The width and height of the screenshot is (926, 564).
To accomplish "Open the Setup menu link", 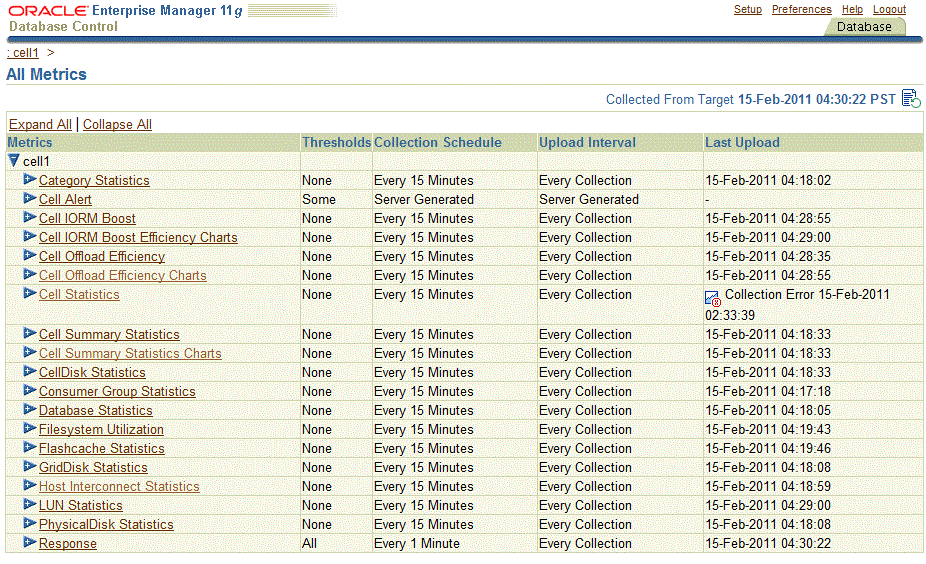I will [747, 9].
